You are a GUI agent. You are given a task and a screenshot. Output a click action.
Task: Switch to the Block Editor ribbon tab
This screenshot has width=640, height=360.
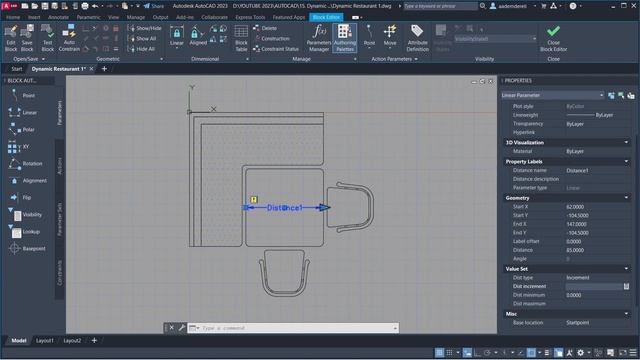(326, 17)
